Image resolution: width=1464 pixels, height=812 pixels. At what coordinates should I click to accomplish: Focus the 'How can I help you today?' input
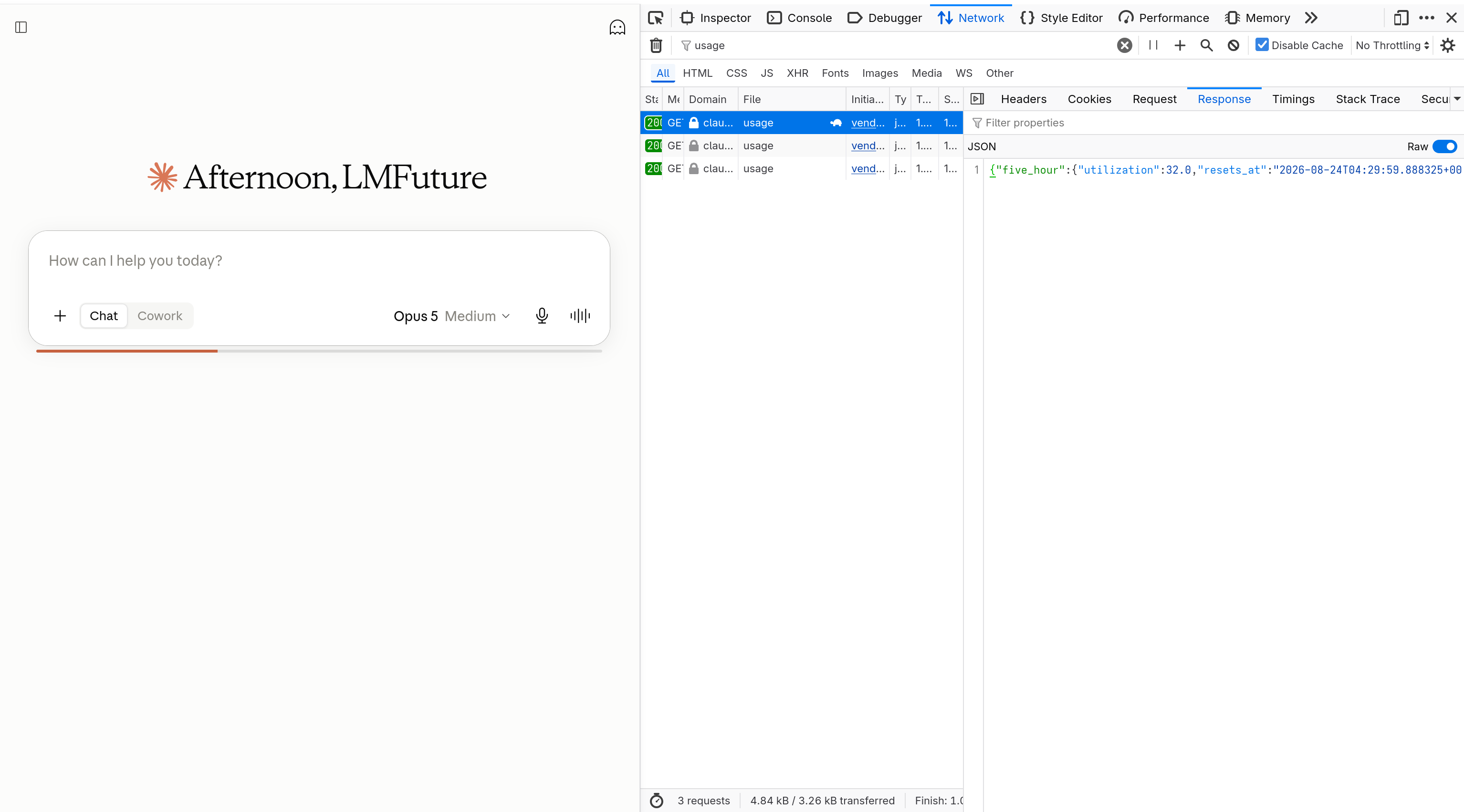pos(319,261)
